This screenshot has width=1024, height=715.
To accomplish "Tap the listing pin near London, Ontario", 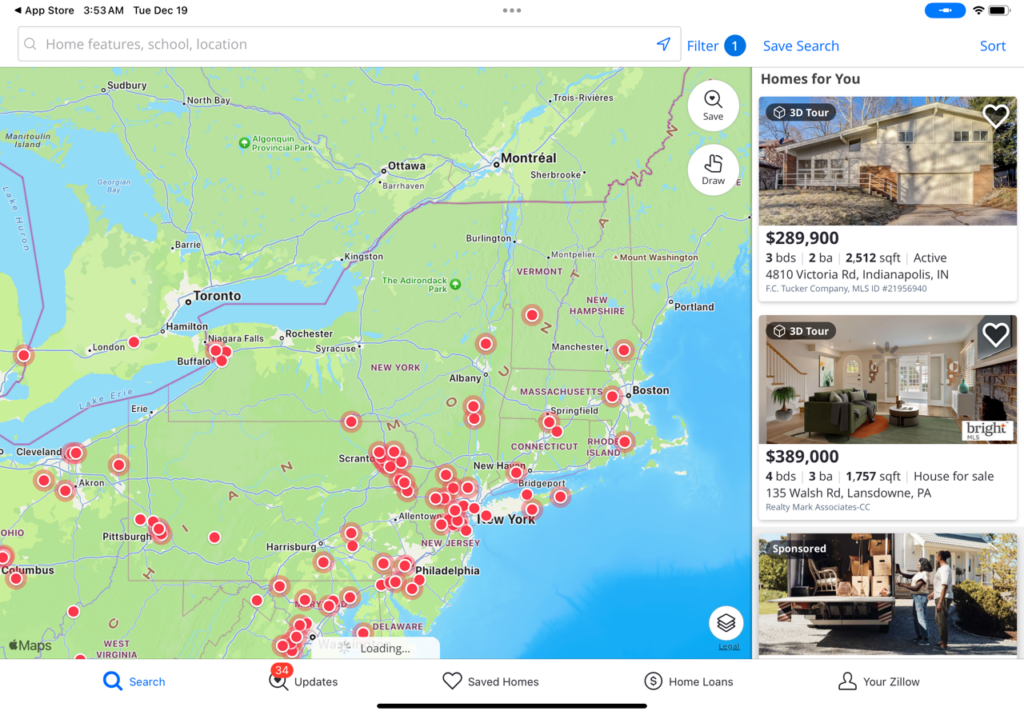I will point(134,342).
